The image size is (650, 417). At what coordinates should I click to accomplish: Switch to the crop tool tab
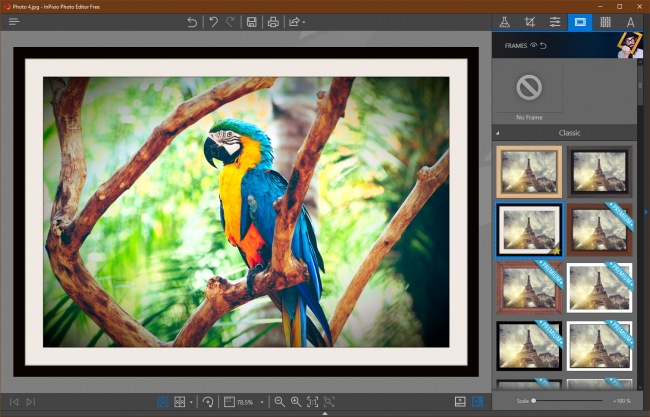pos(530,22)
